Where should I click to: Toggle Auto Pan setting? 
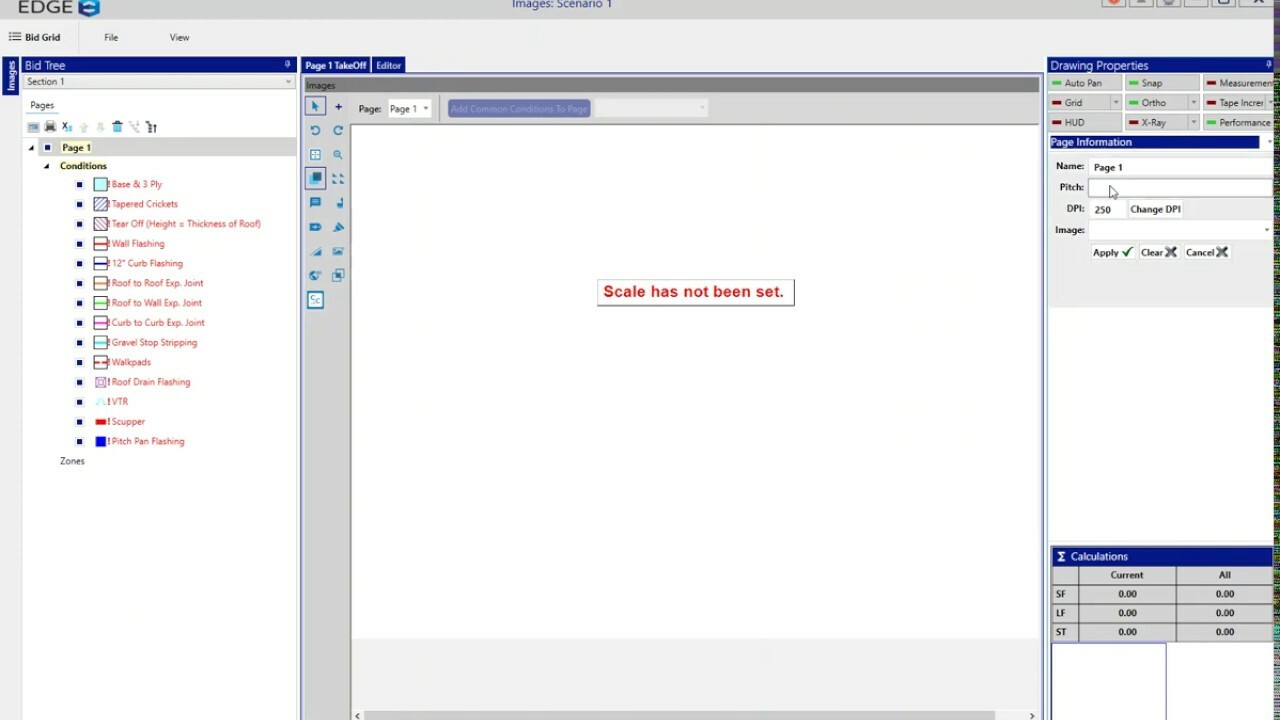[1082, 84]
